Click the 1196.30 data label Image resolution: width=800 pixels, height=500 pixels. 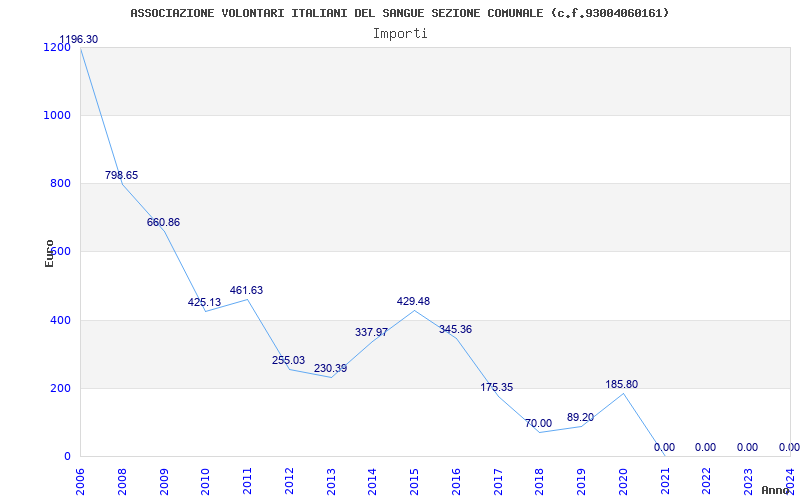(79, 39)
